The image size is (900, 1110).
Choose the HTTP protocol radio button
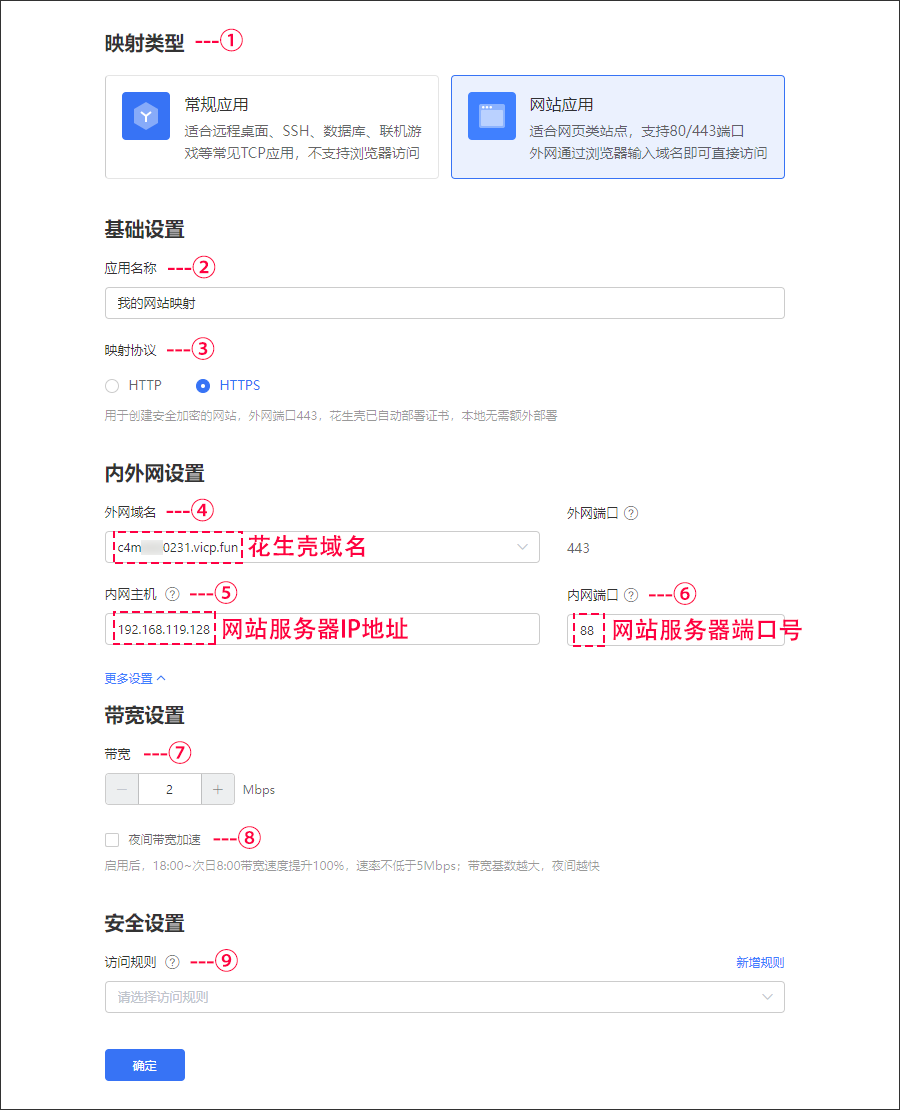pyautogui.click(x=112, y=386)
